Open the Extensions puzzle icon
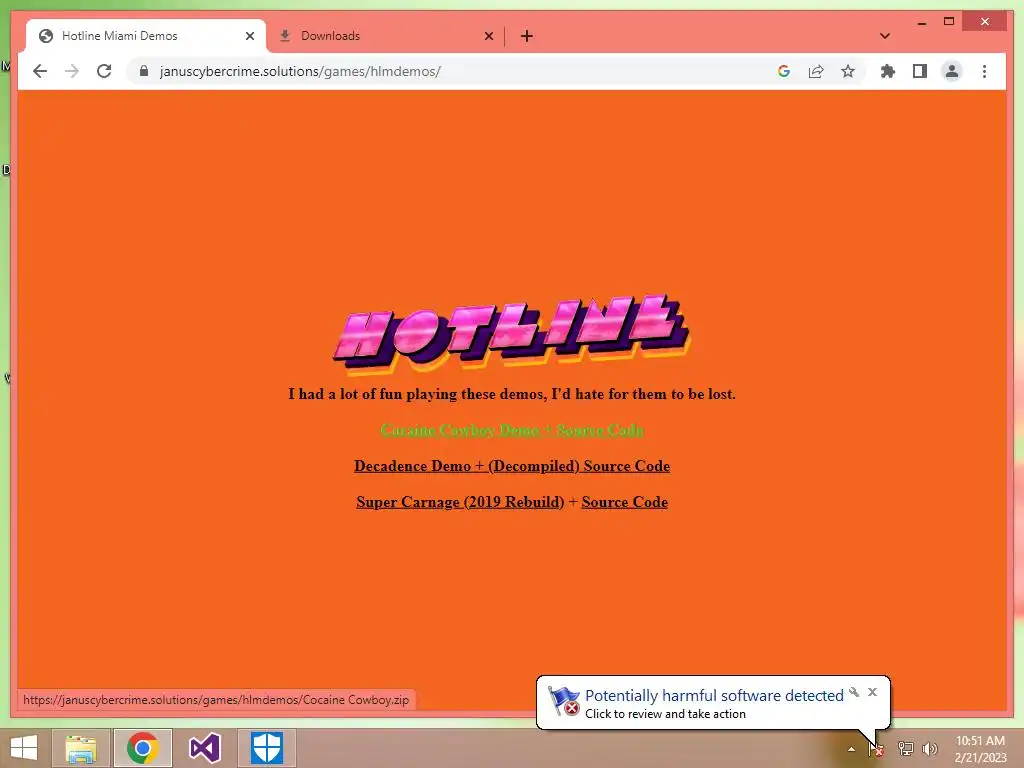 (888, 71)
